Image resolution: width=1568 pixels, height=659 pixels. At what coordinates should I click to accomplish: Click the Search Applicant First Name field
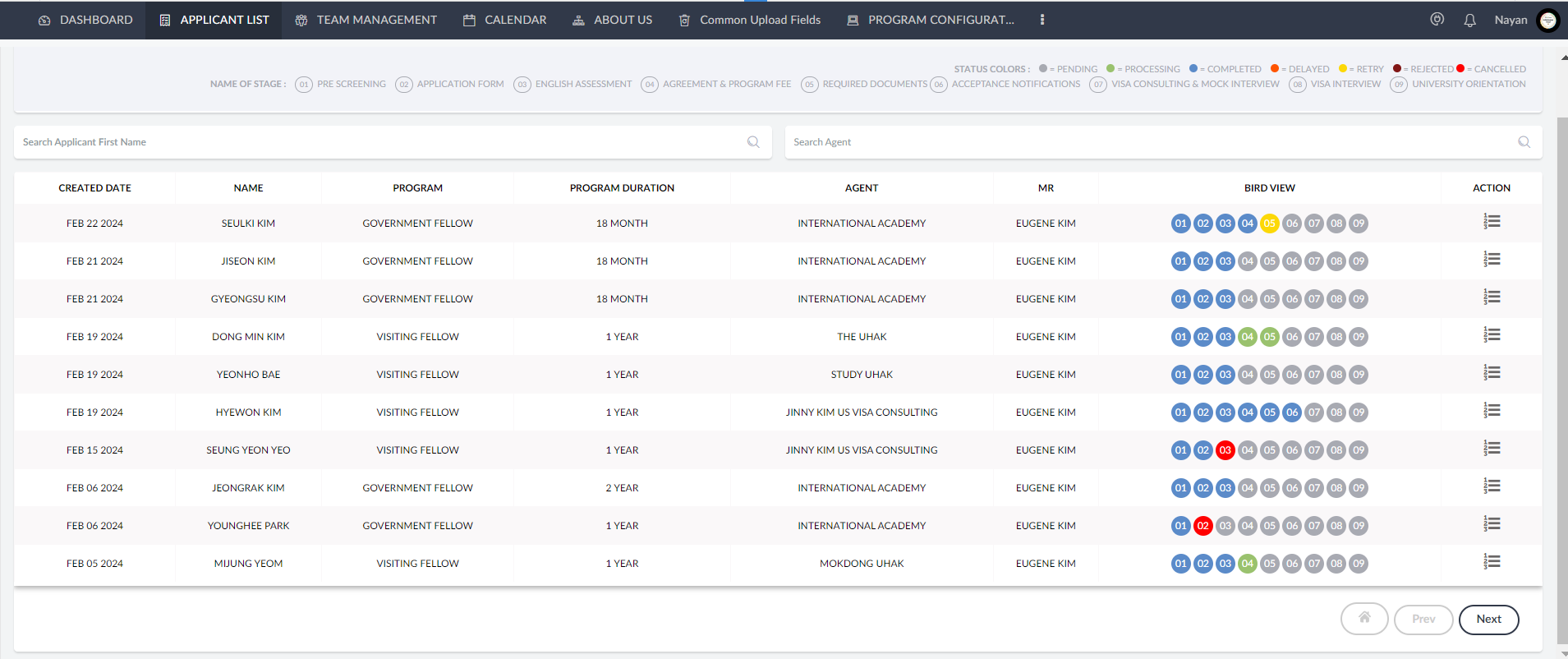[x=393, y=142]
